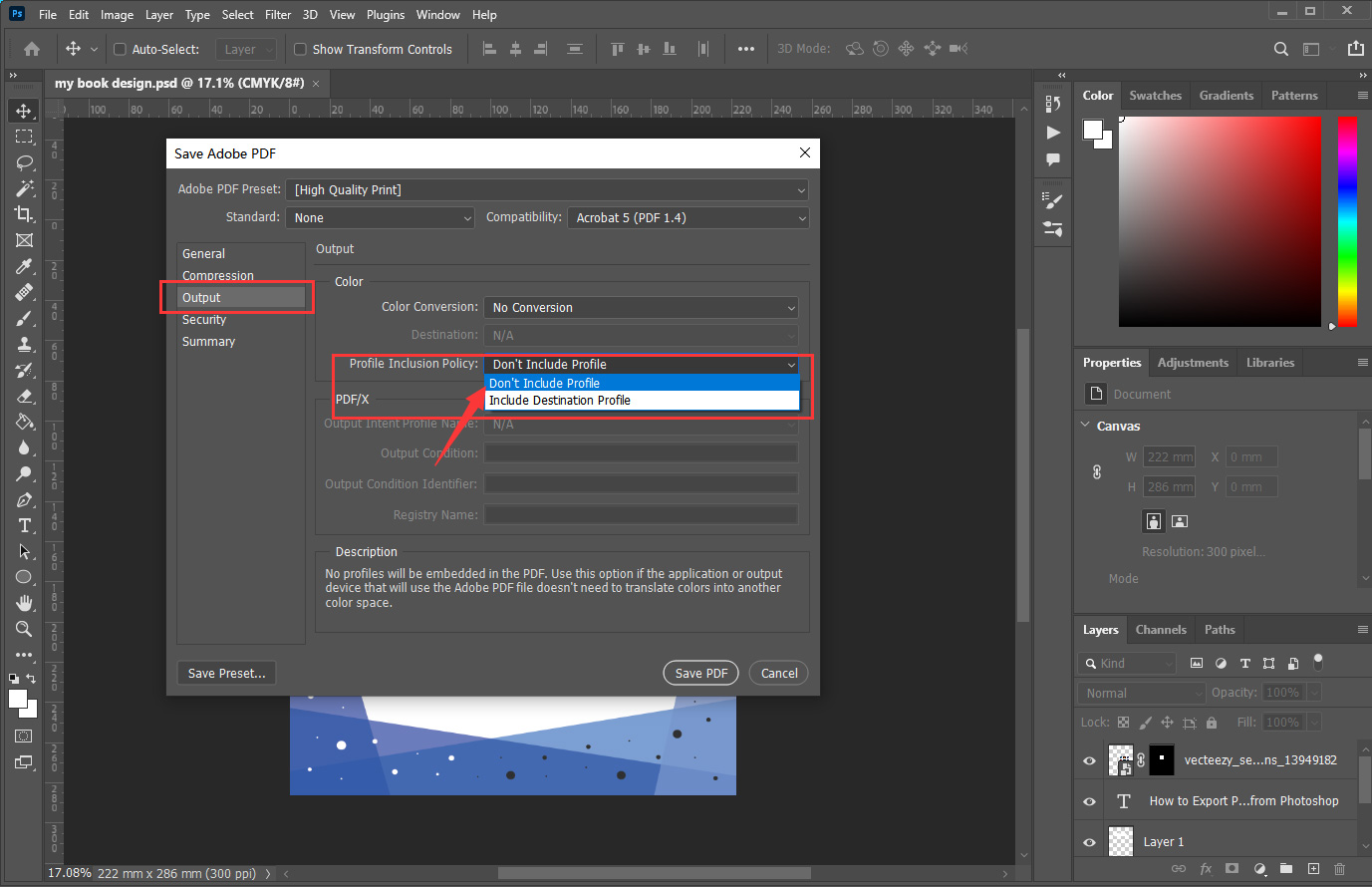Hide the vecteezy layer visibility eye
Screen dimensions: 1372x887
[1089, 760]
